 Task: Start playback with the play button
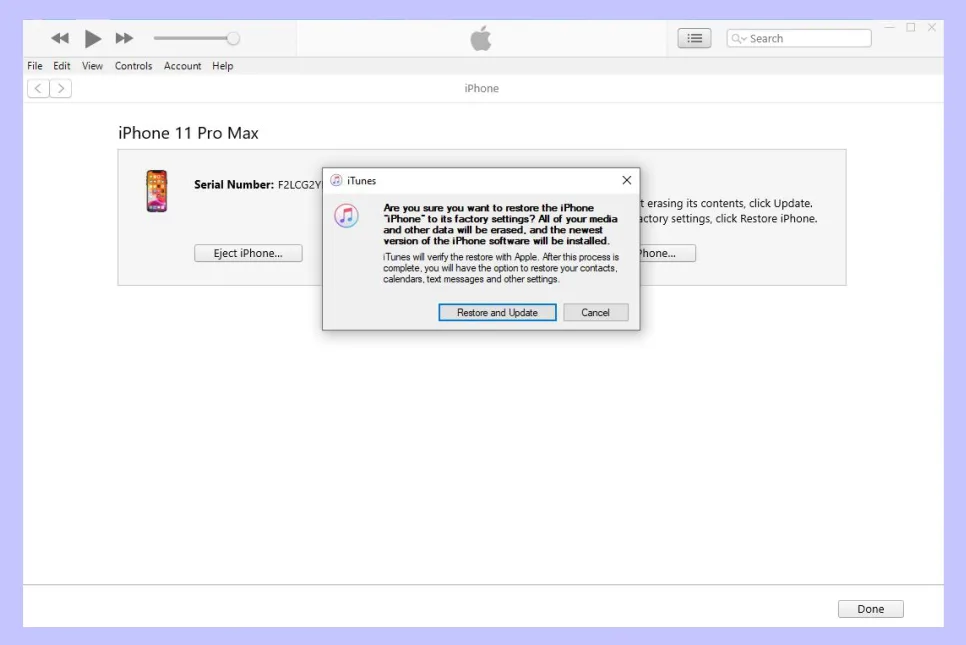click(92, 38)
